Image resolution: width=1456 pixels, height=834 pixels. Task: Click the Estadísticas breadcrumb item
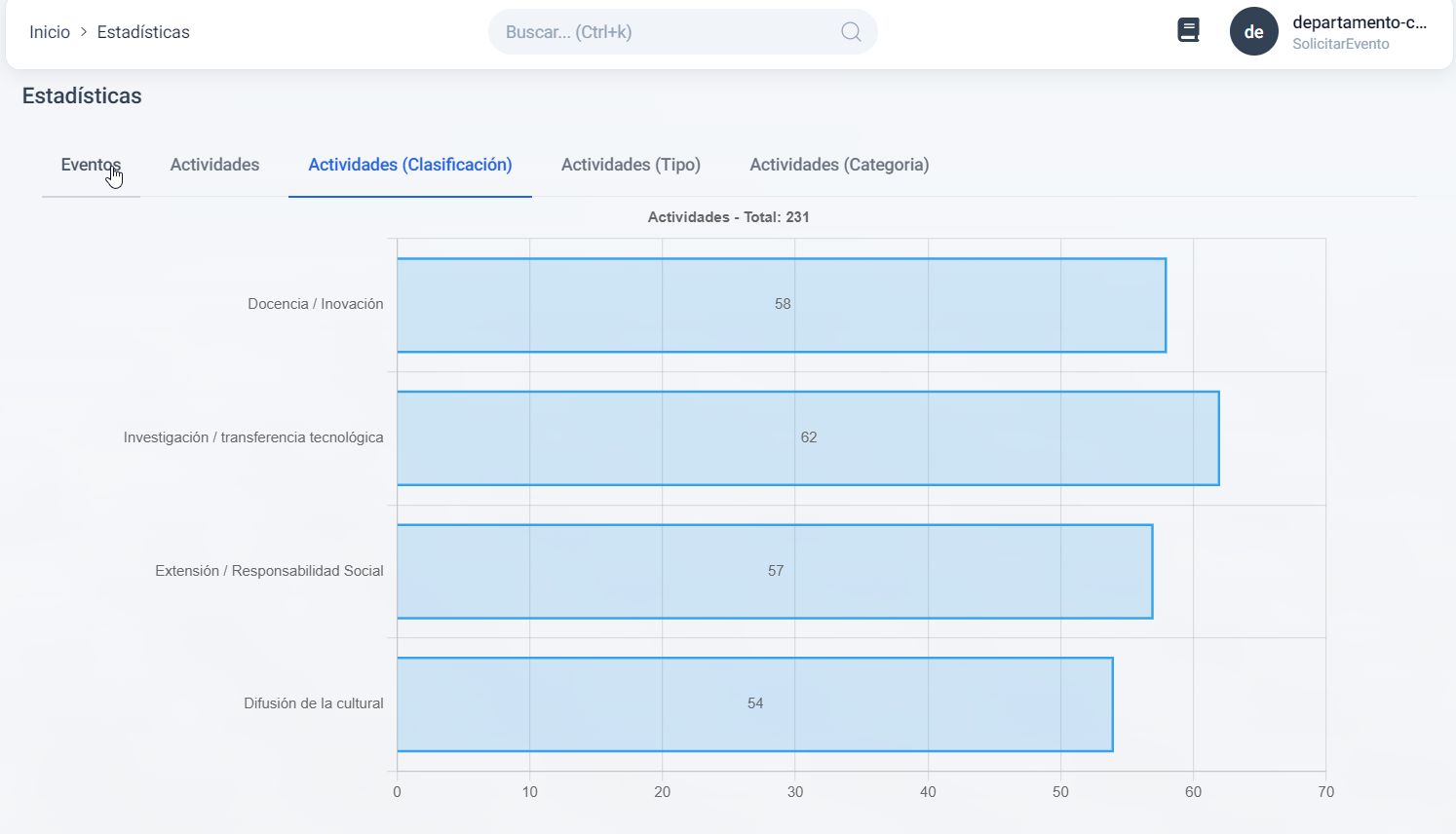click(143, 32)
